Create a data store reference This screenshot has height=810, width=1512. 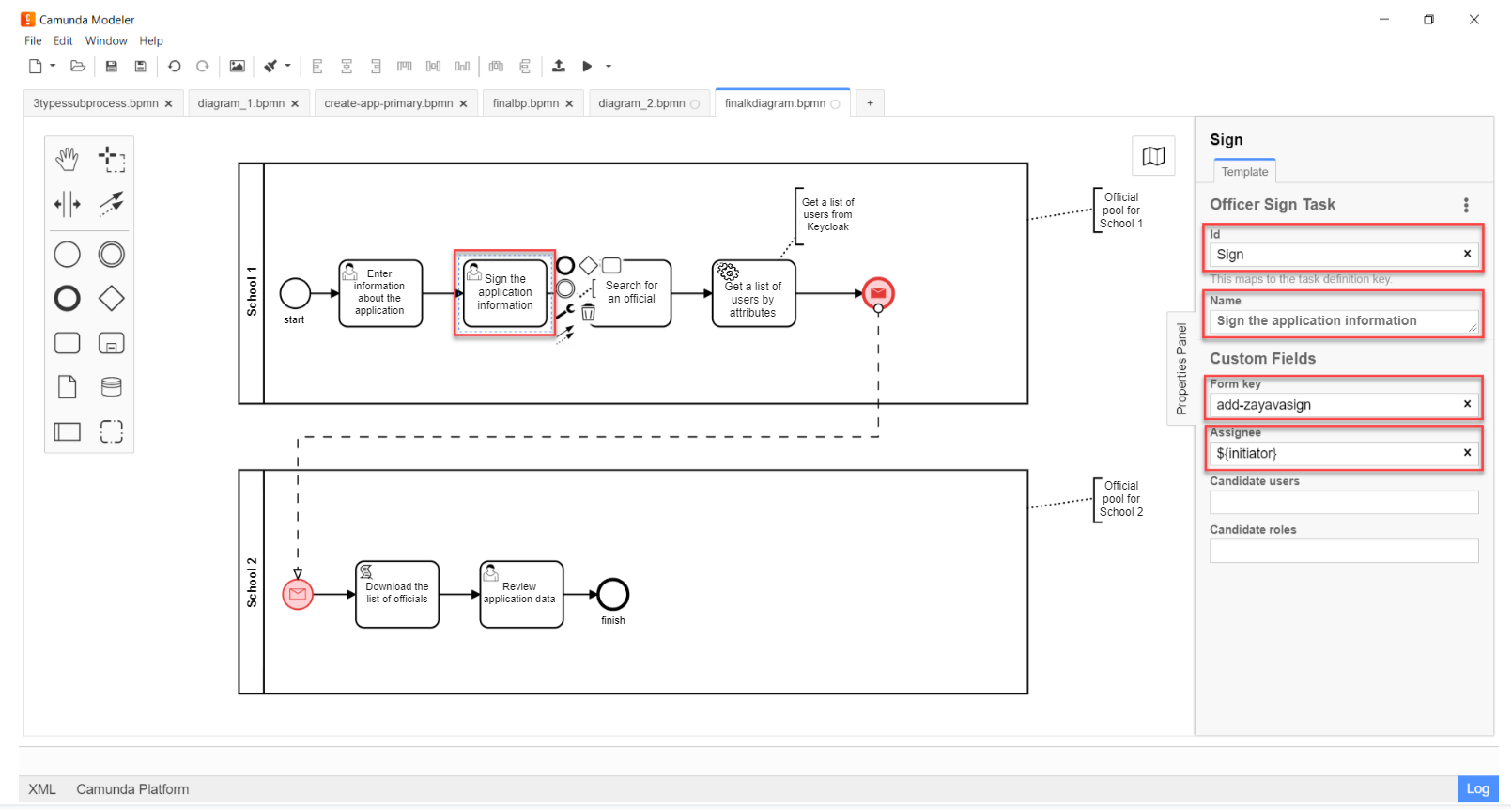pyautogui.click(x=112, y=387)
